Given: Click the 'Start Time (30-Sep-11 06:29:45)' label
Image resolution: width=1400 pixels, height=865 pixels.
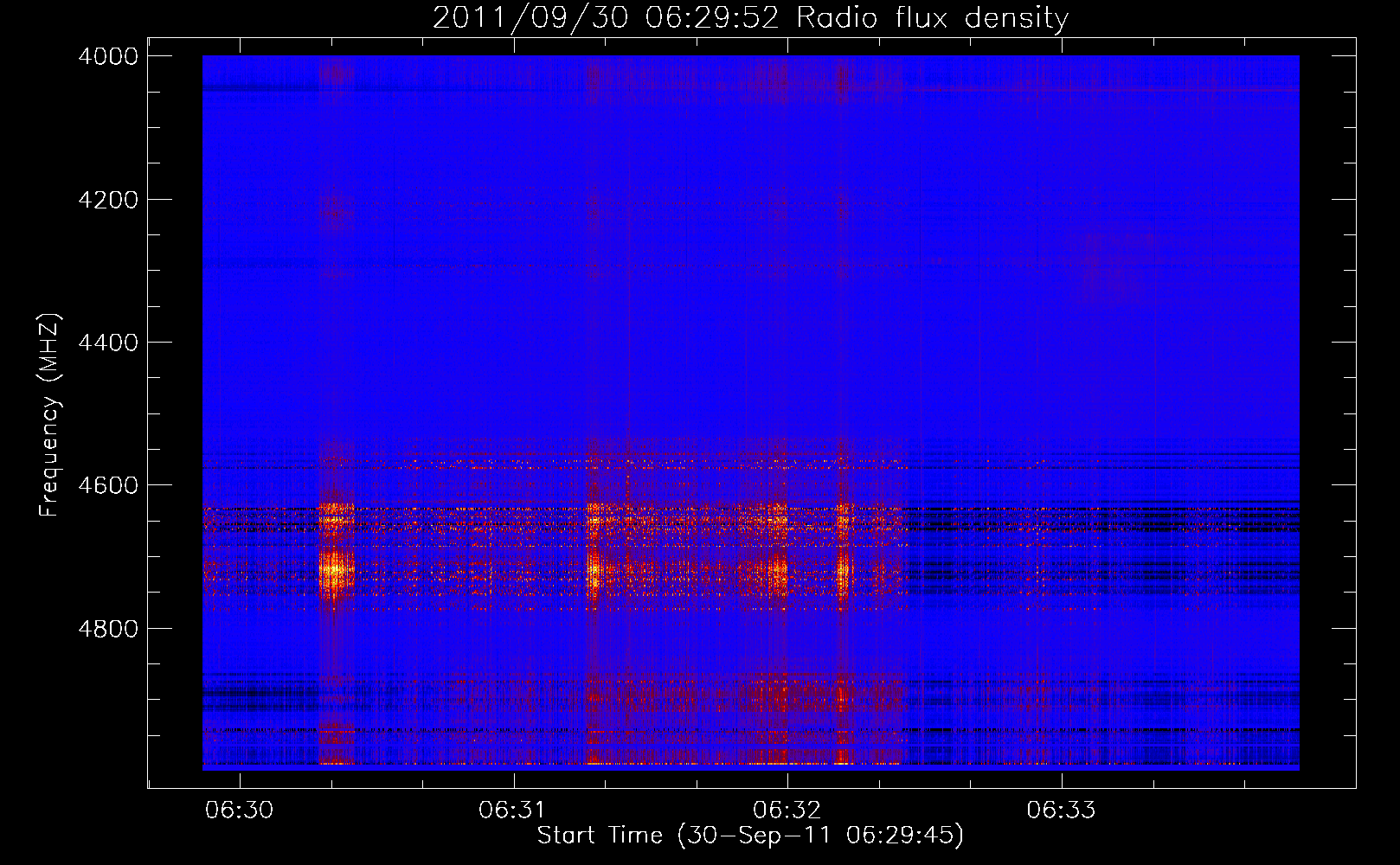Looking at the screenshot, I should (750, 836).
